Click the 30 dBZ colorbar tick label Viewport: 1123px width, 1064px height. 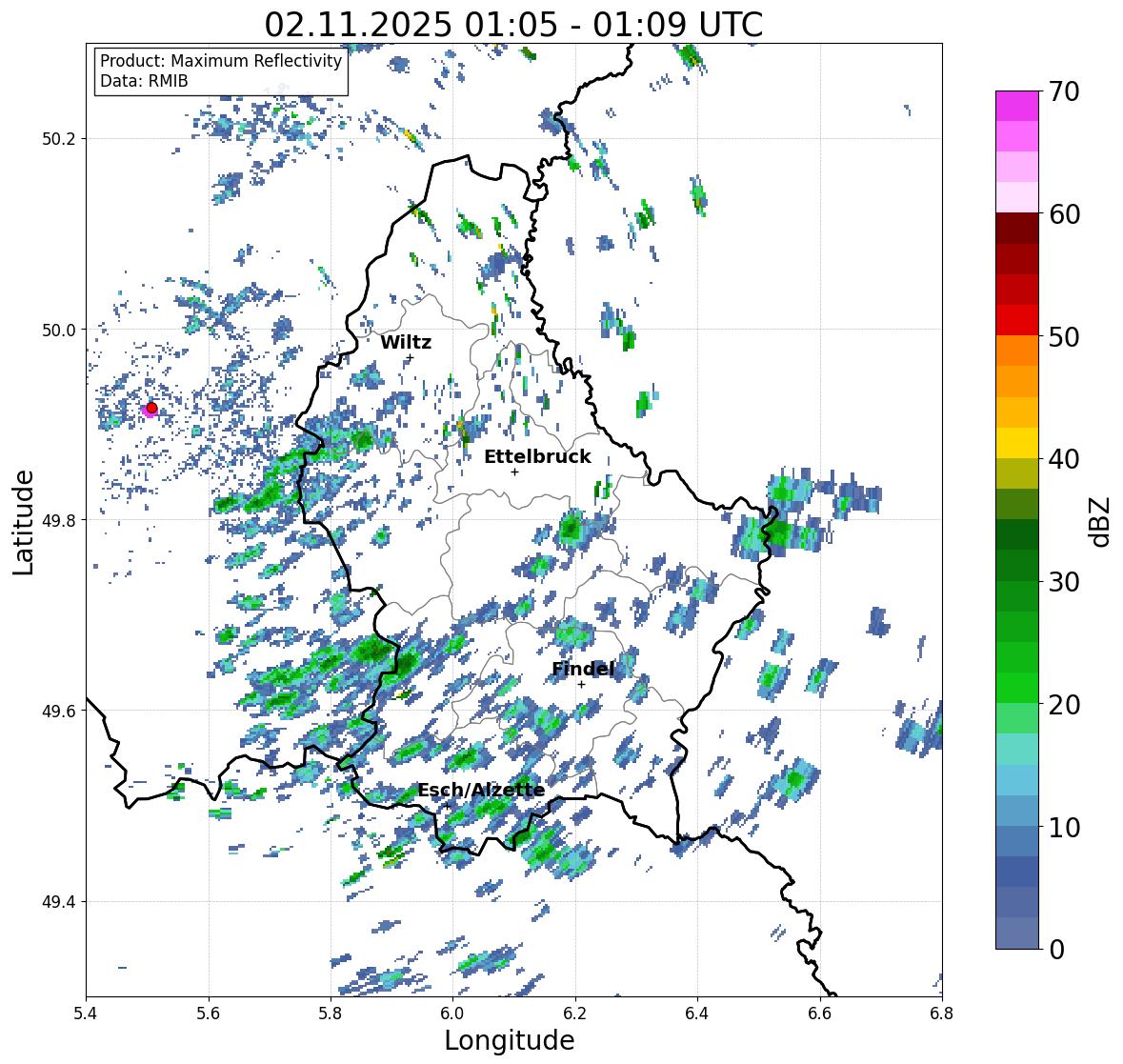click(1064, 581)
